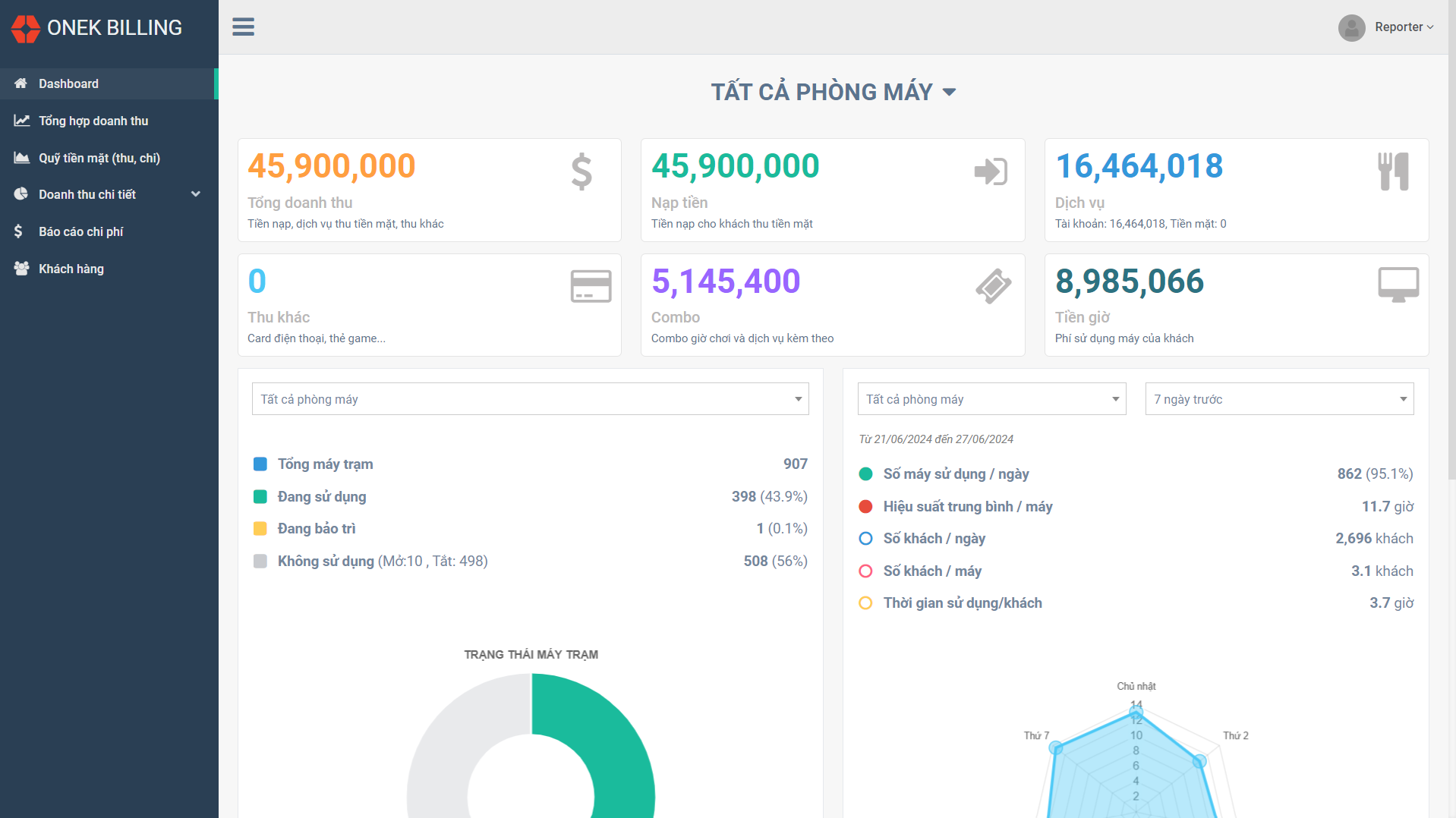The height and width of the screenshot is (818, 1456).
Task: Toggle the Tổng máy trạm blue legend swatch
Action: coord(260,464)
